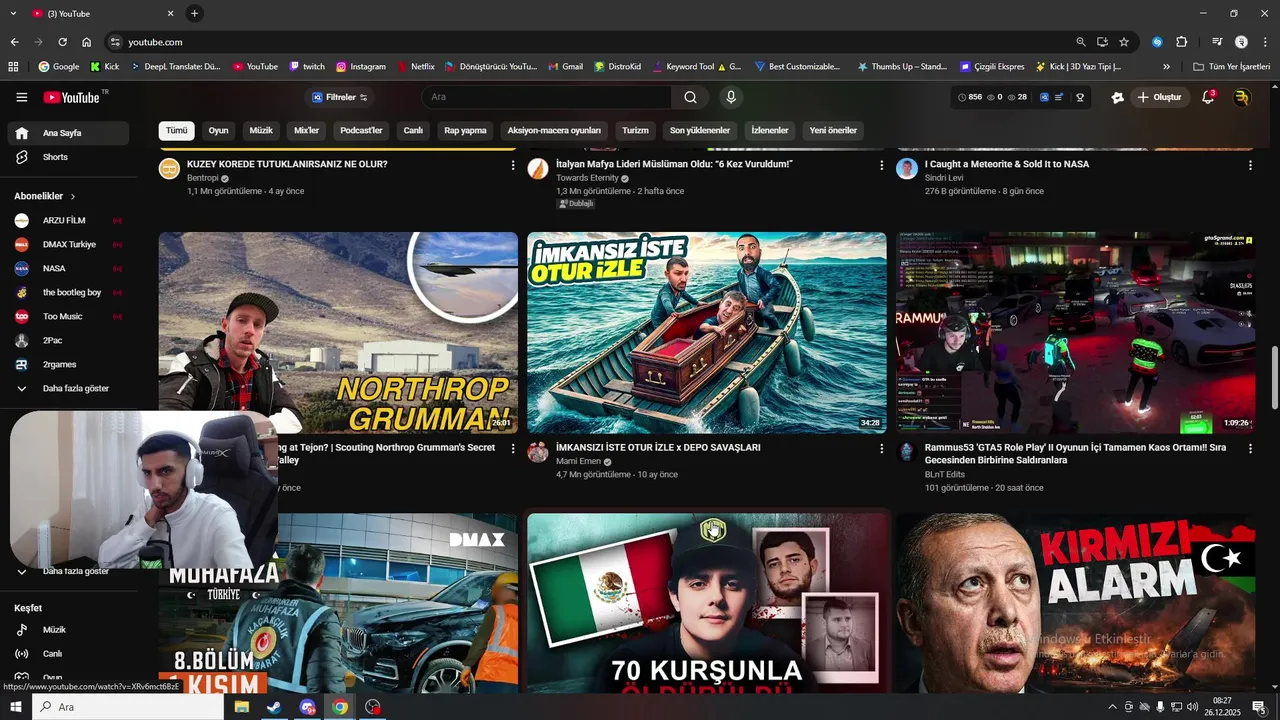Open options for I Caught a Meteorite video
This screenshot has height=720, width=1280.
(x=1250, y=165)
